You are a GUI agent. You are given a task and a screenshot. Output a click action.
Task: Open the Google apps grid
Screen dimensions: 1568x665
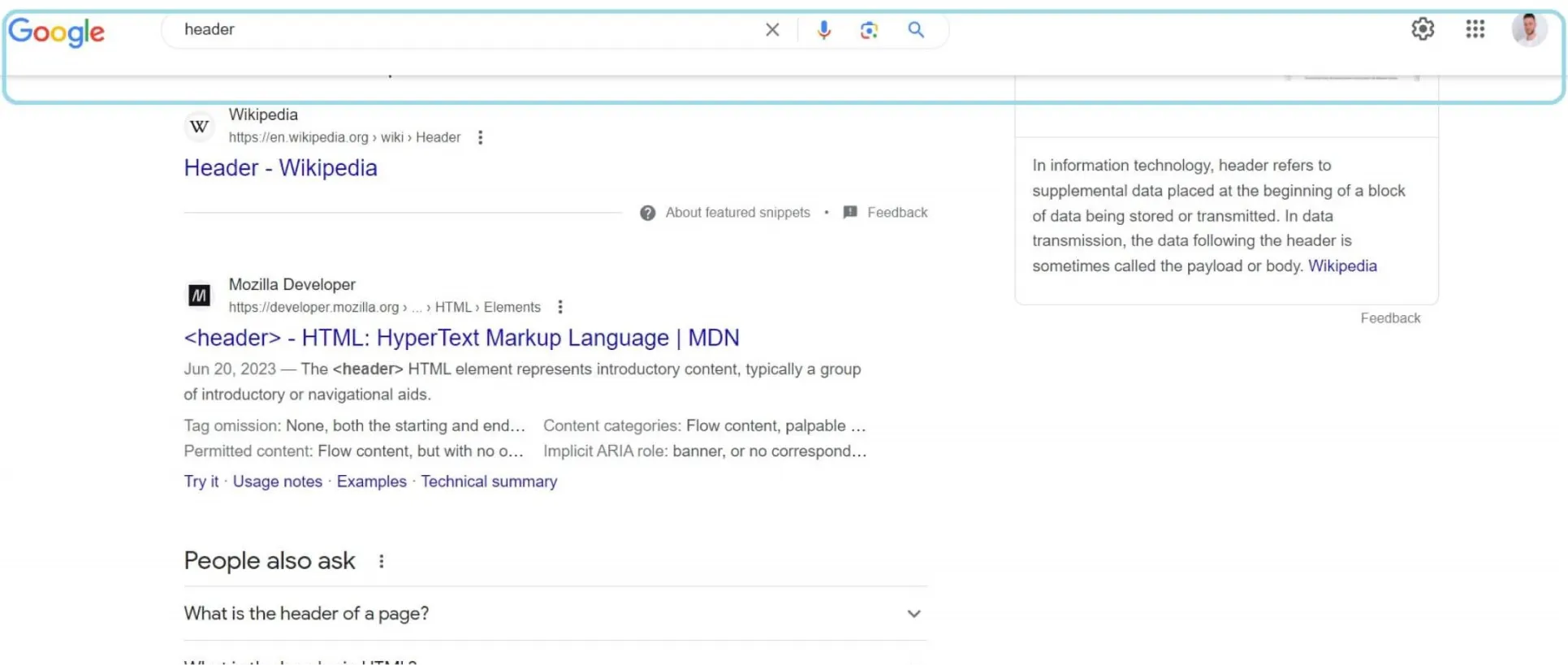(x=1475, y=29)
